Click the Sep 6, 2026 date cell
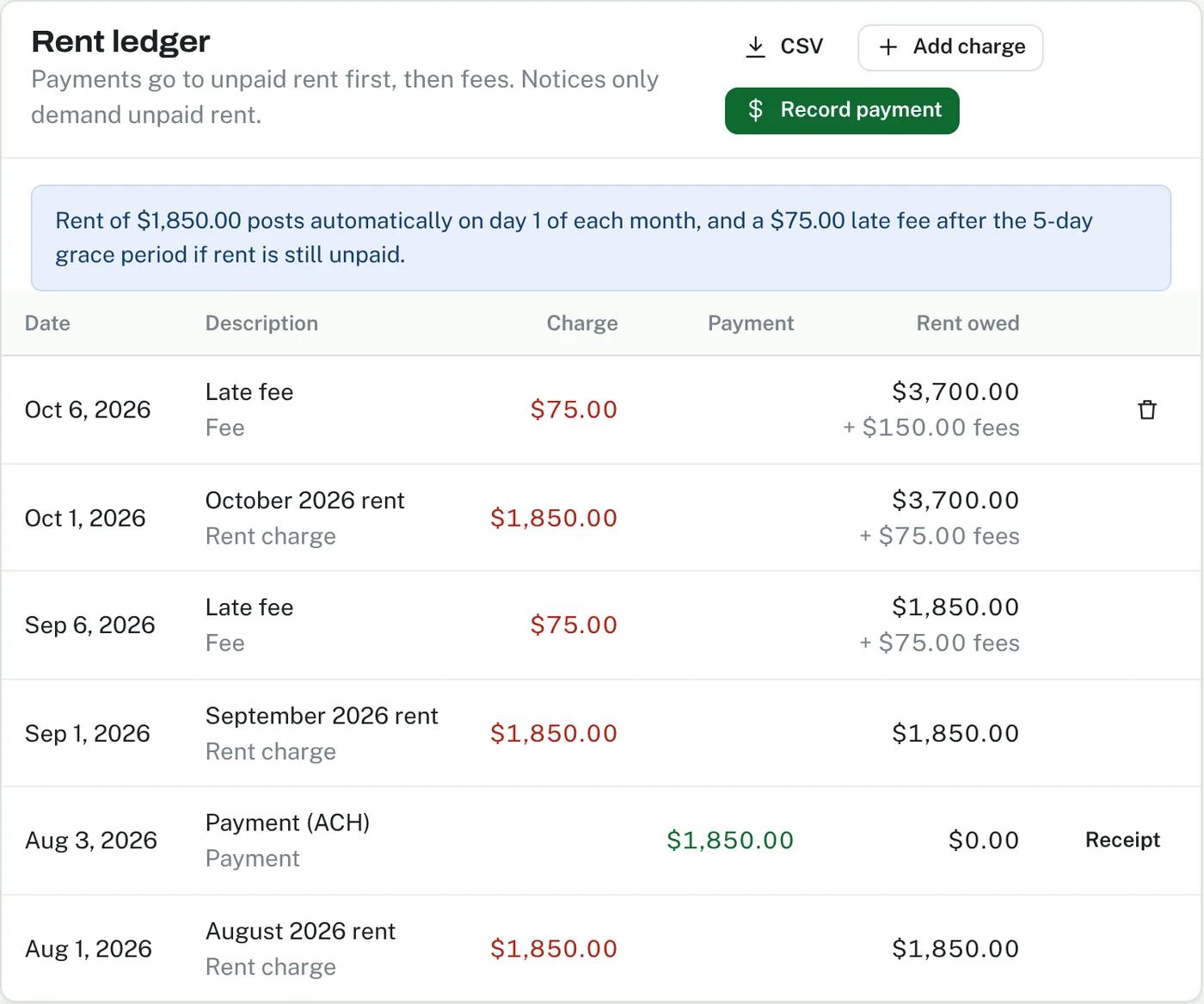 (90, 625)
